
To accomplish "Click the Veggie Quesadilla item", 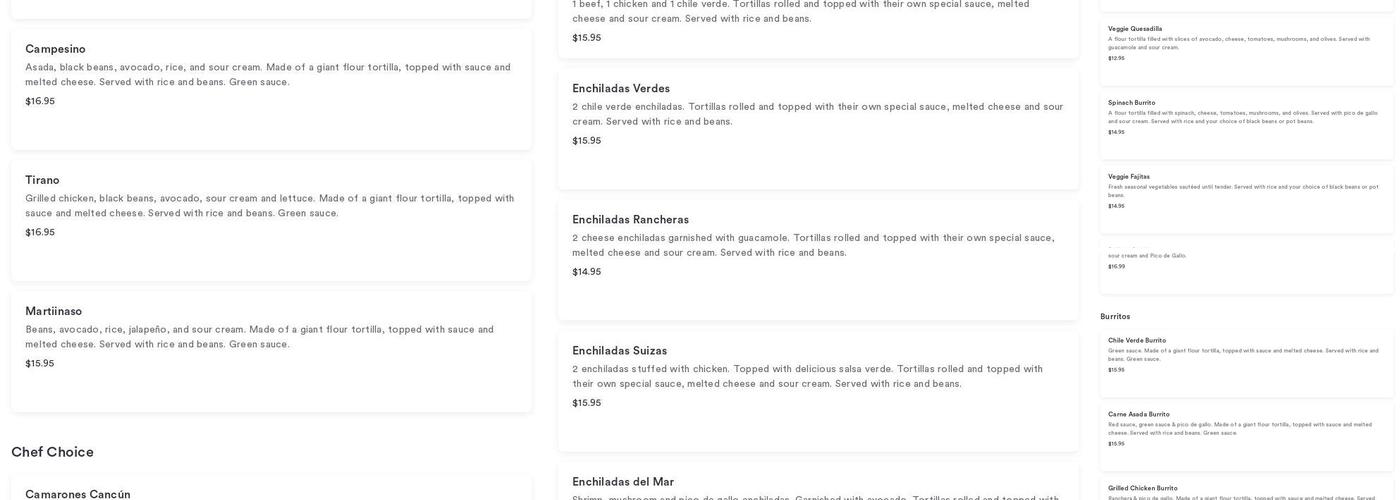I will point(1134,29).
